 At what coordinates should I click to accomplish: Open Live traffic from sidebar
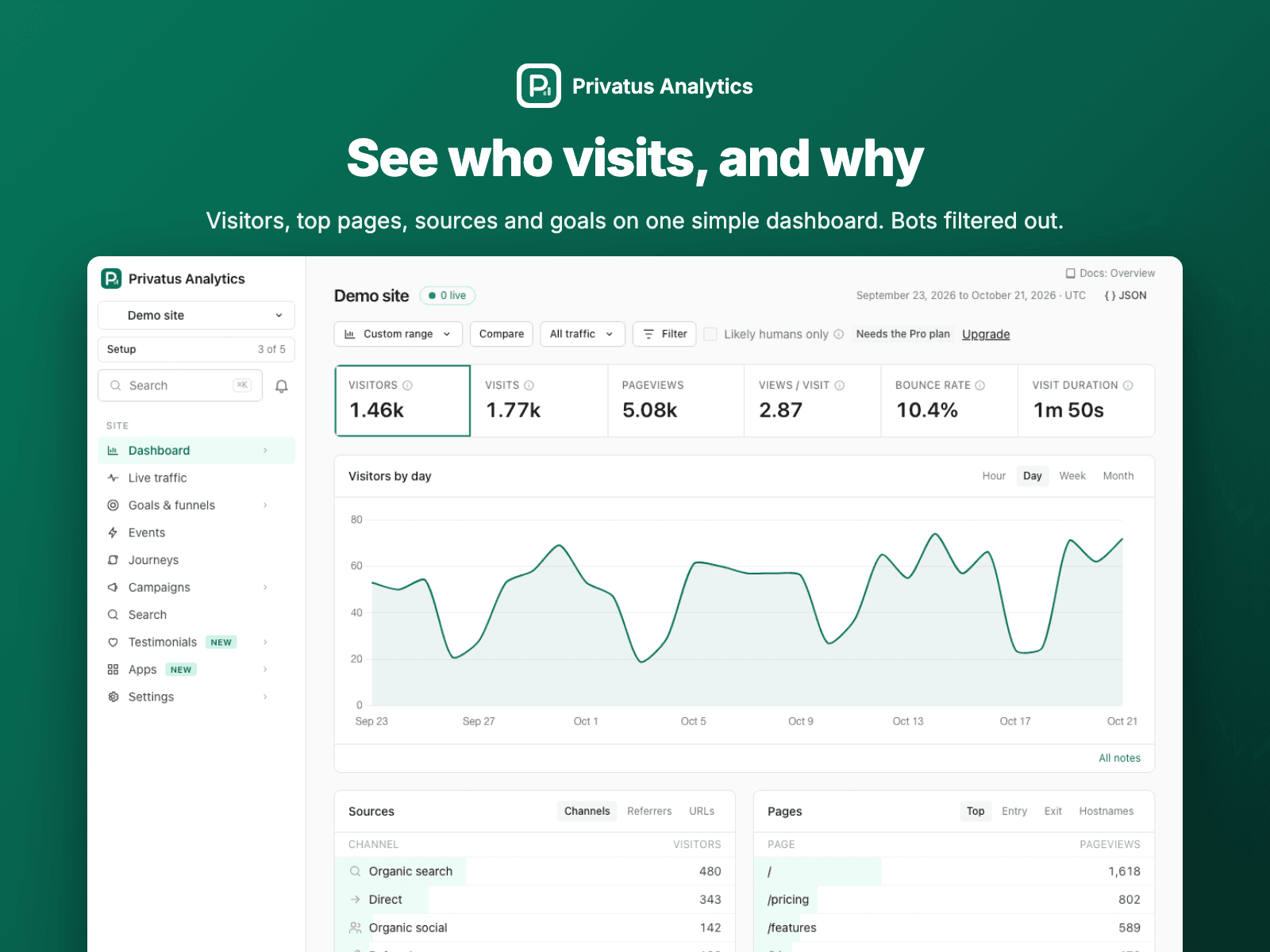(196, 478)
